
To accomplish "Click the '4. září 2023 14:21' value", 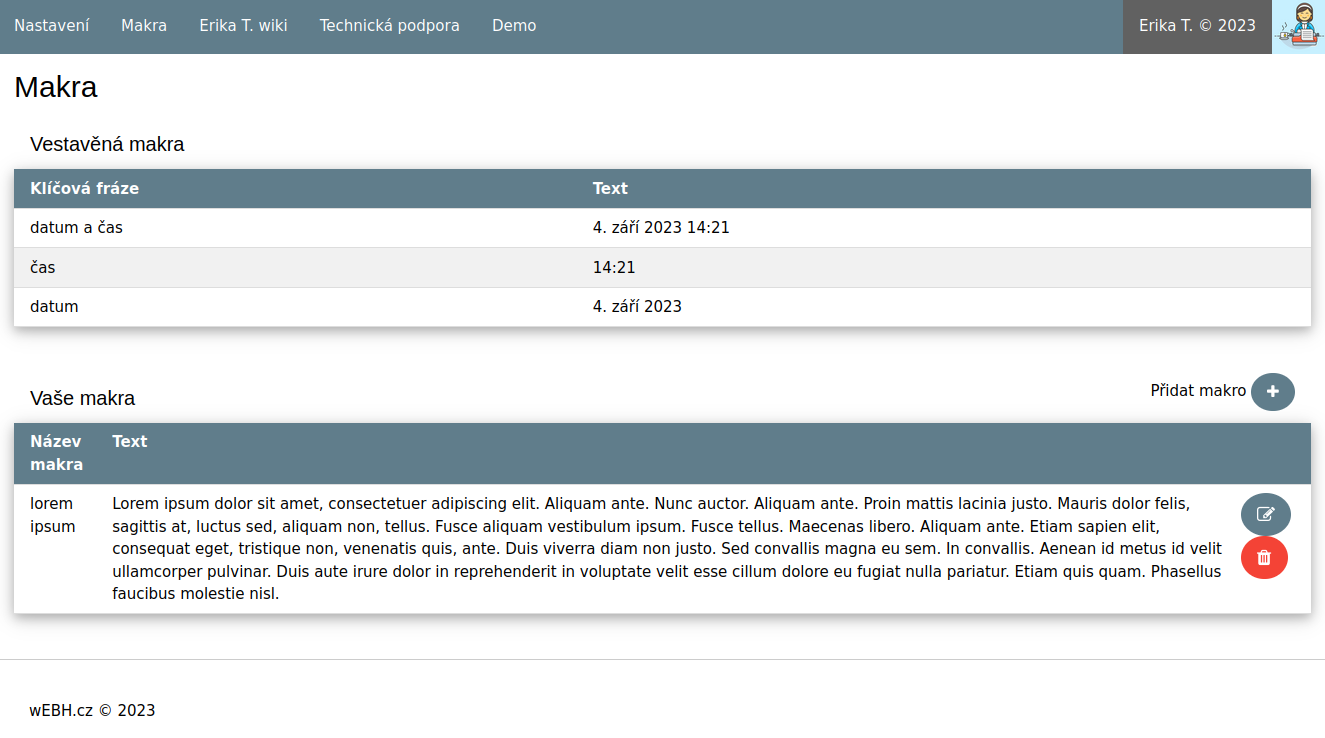I will coord(661,228).
